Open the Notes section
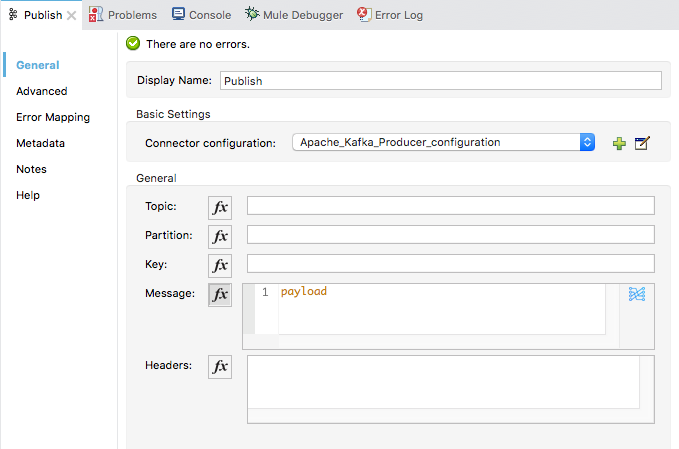 [31, 169]
